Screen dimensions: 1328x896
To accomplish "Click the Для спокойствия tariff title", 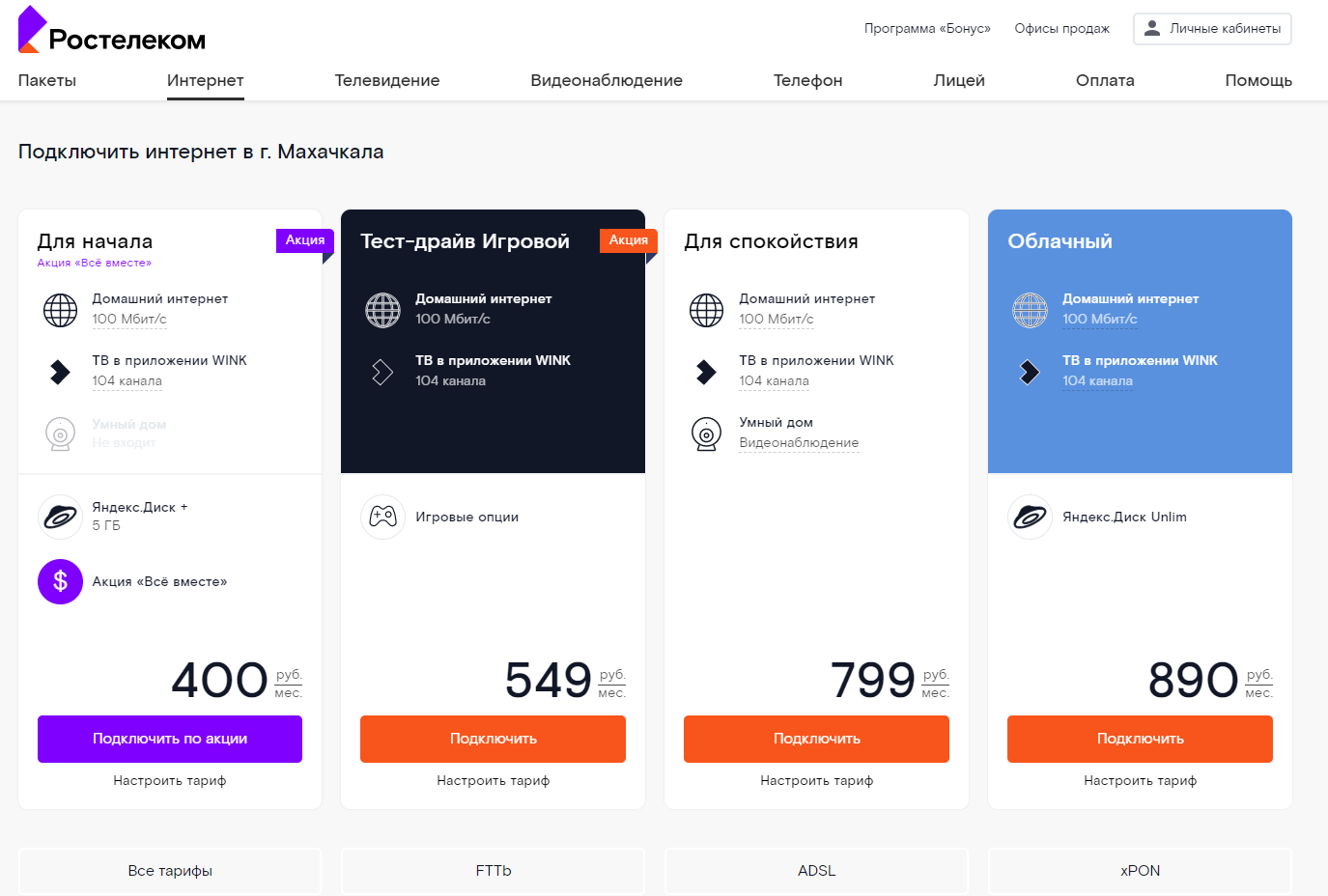I will point(771,241).
